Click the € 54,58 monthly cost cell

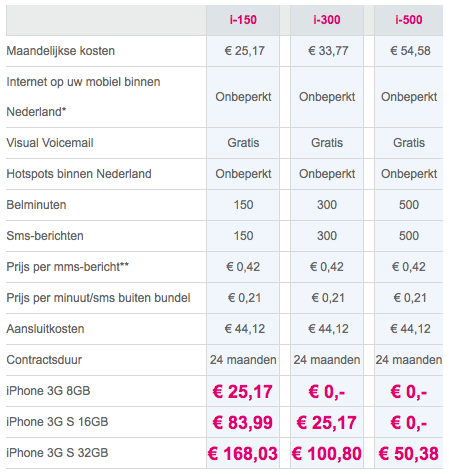(410, 51)
